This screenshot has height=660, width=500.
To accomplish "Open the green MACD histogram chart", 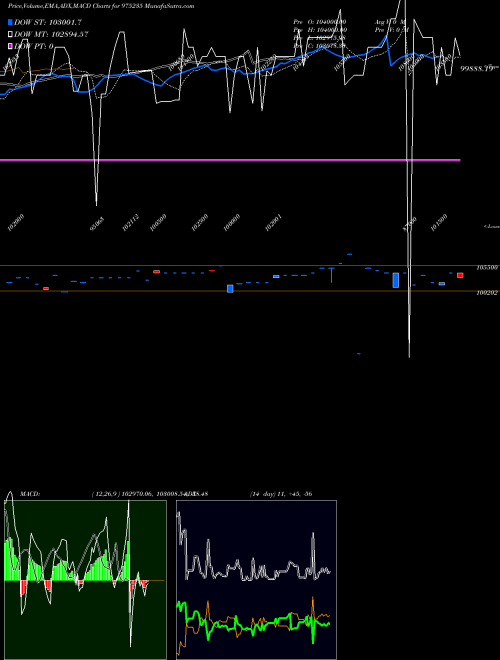I will click(x=85, y=580).
